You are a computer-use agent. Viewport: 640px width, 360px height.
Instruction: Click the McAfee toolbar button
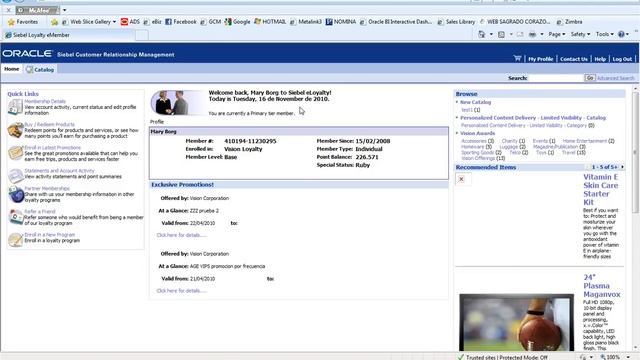[x=38, y=10]
